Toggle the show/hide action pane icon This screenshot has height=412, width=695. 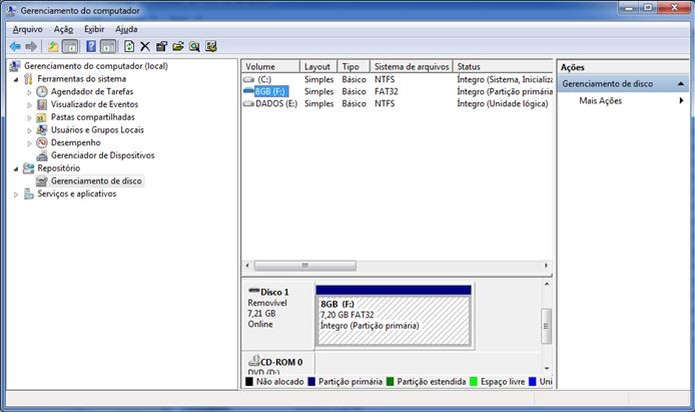coord(108,46)
